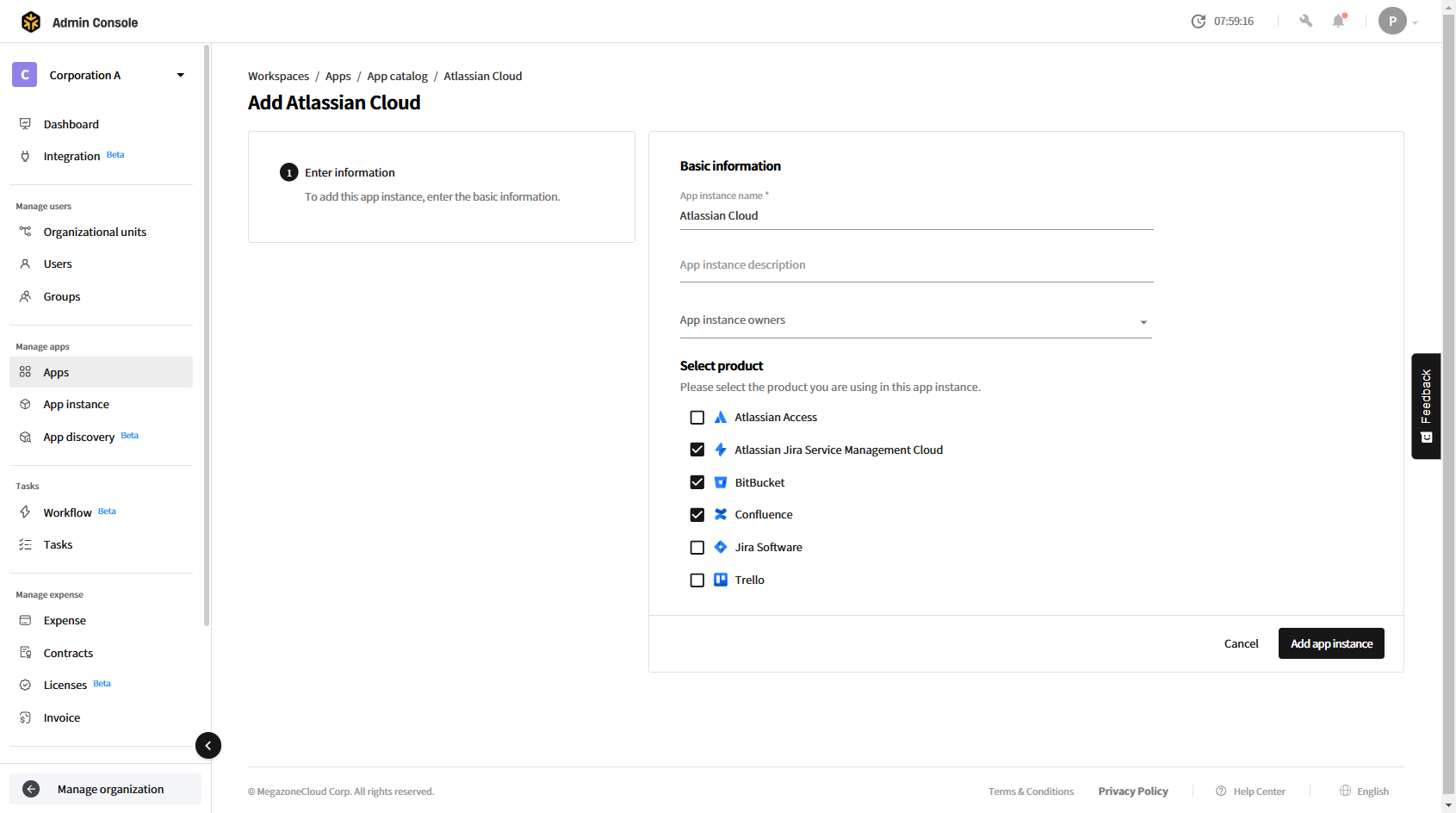Open the Privacy Policy link
Image resolution: width=1456 pixels, height=813 pixels.
1133,791
